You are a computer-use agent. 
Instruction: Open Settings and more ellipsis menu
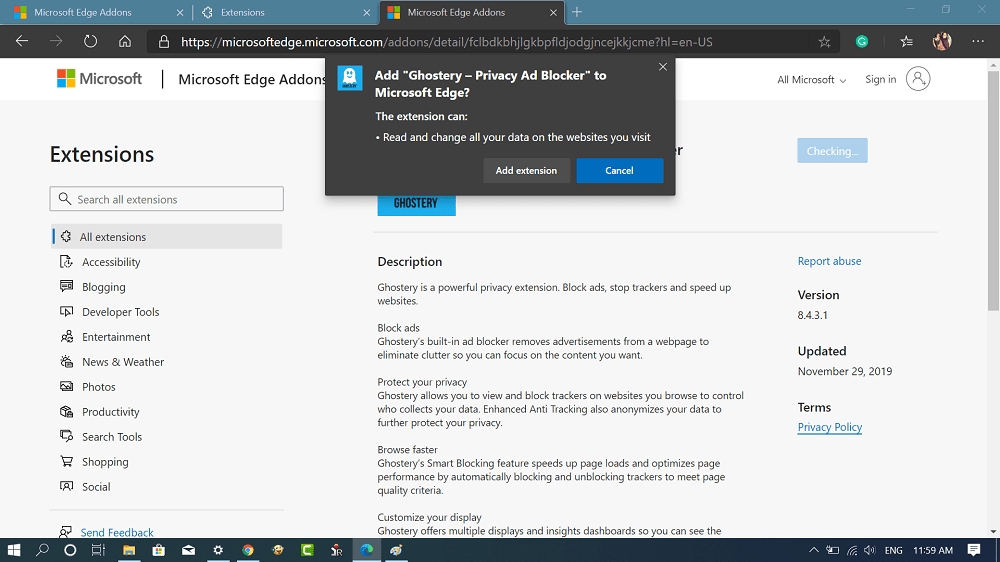tap(978, 41)
